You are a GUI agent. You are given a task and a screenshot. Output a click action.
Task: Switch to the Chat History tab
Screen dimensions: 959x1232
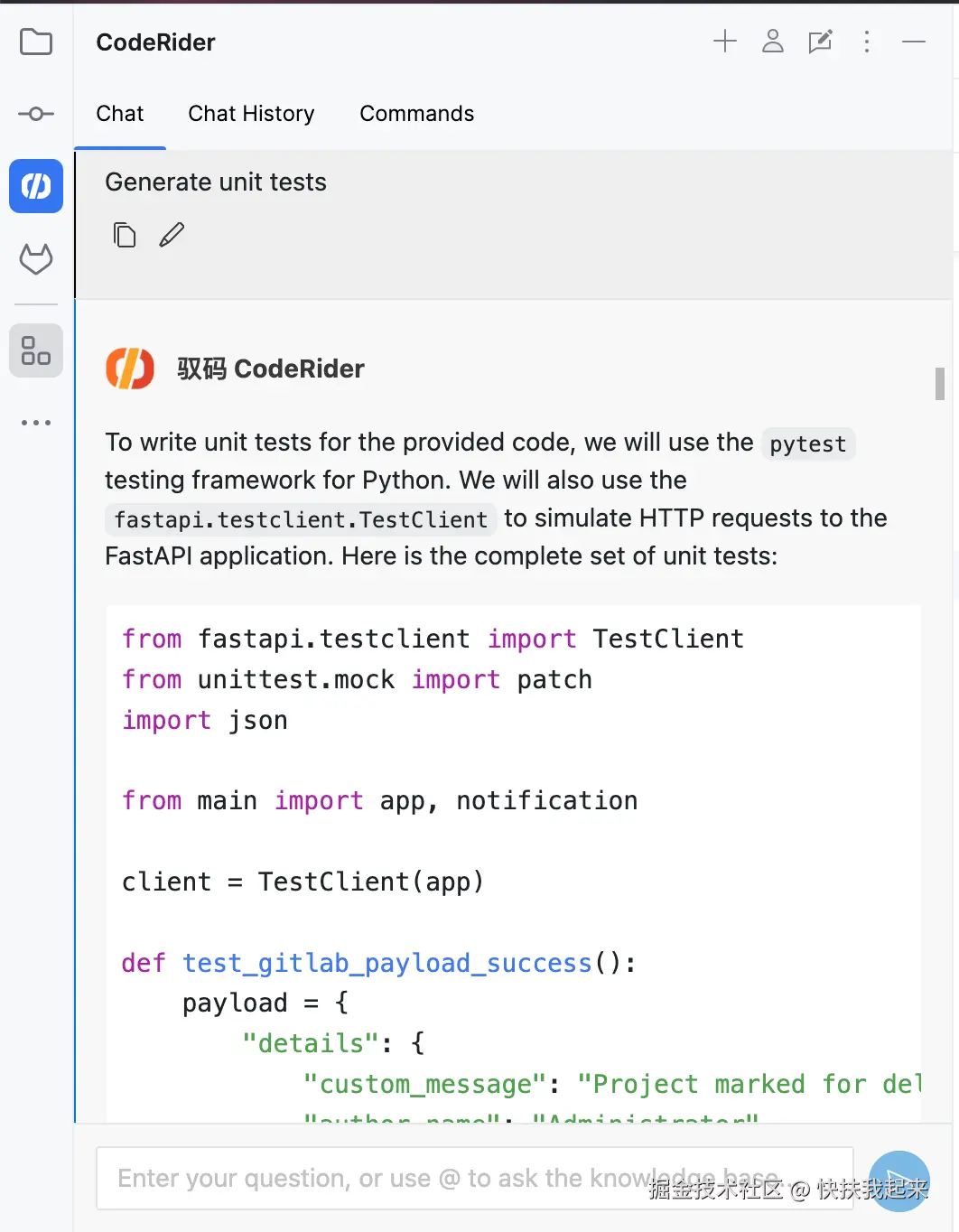point(251,114)
